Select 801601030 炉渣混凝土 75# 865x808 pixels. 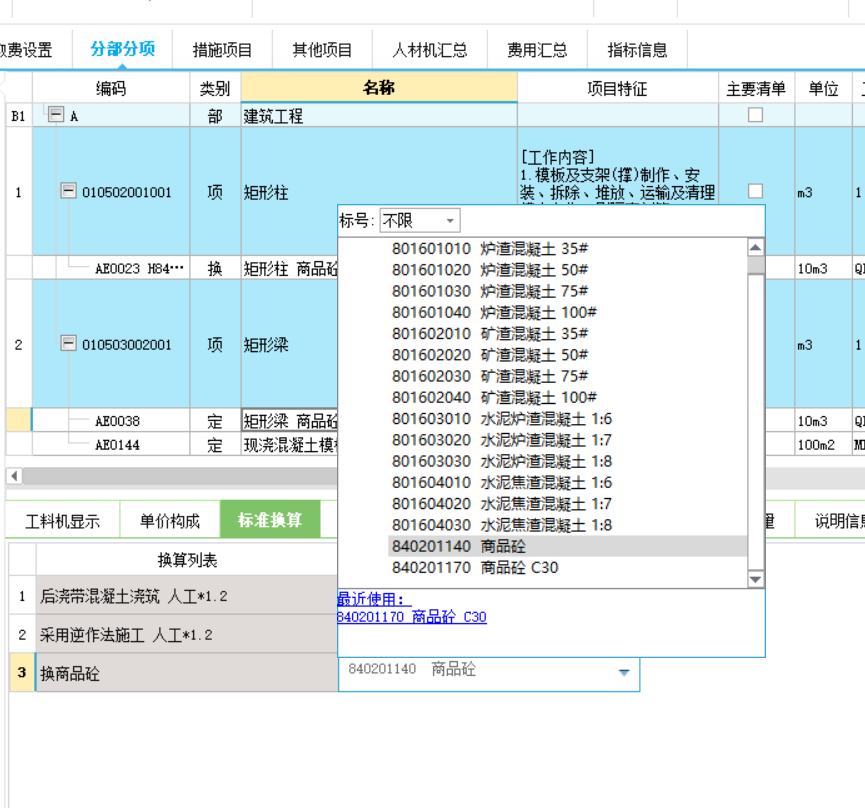567,291
